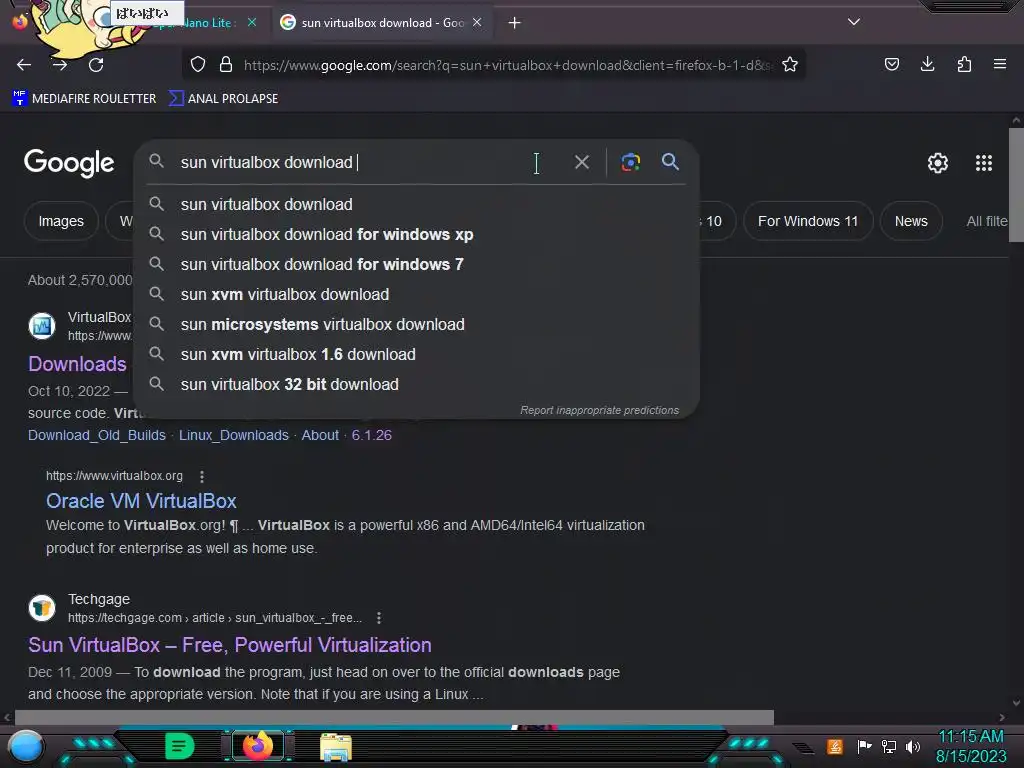Open the green notes app in taskbar

pos(179,746)
